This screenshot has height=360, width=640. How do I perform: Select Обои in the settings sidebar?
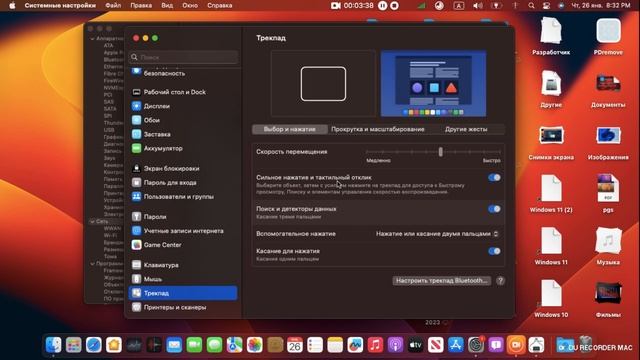pos(183,120)
